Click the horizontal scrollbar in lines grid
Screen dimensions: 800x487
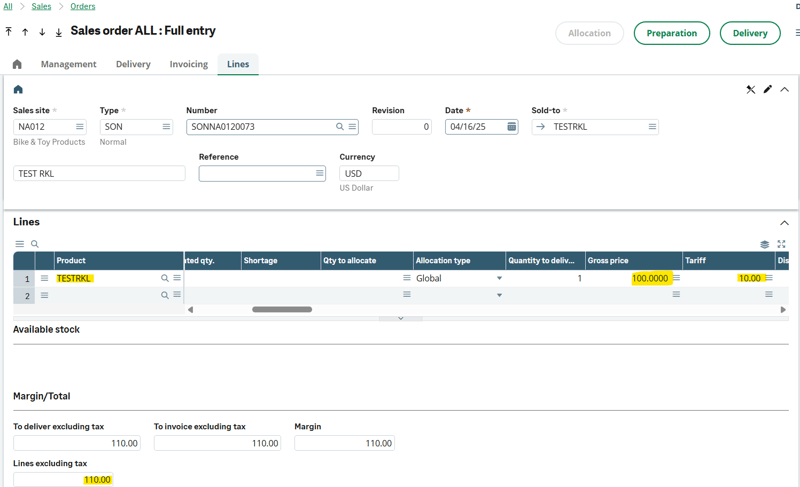pyautogui.click(x=282, y=310)
